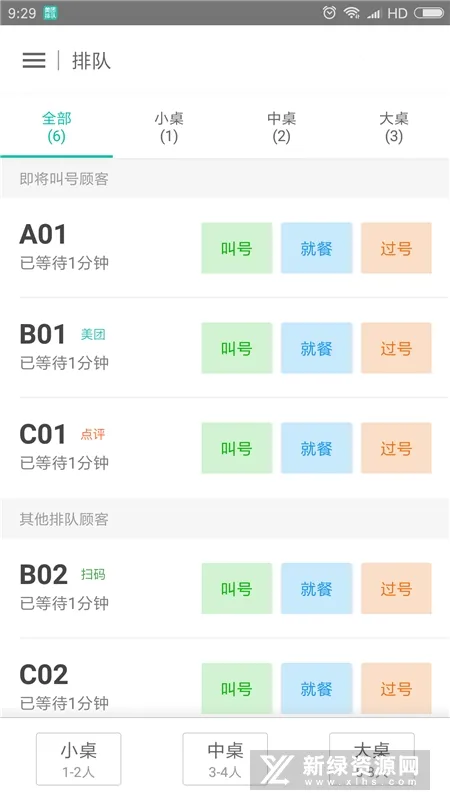
Task: Call number A01 with 叫号 button
Action: [x=237, y=248]
